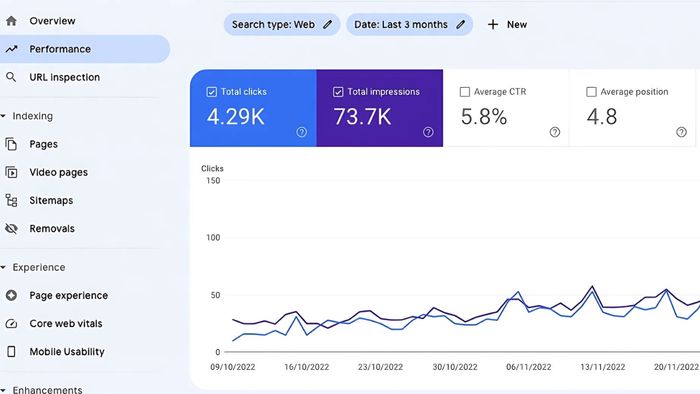Click the 4.8 average position value

tap(602, 117)
